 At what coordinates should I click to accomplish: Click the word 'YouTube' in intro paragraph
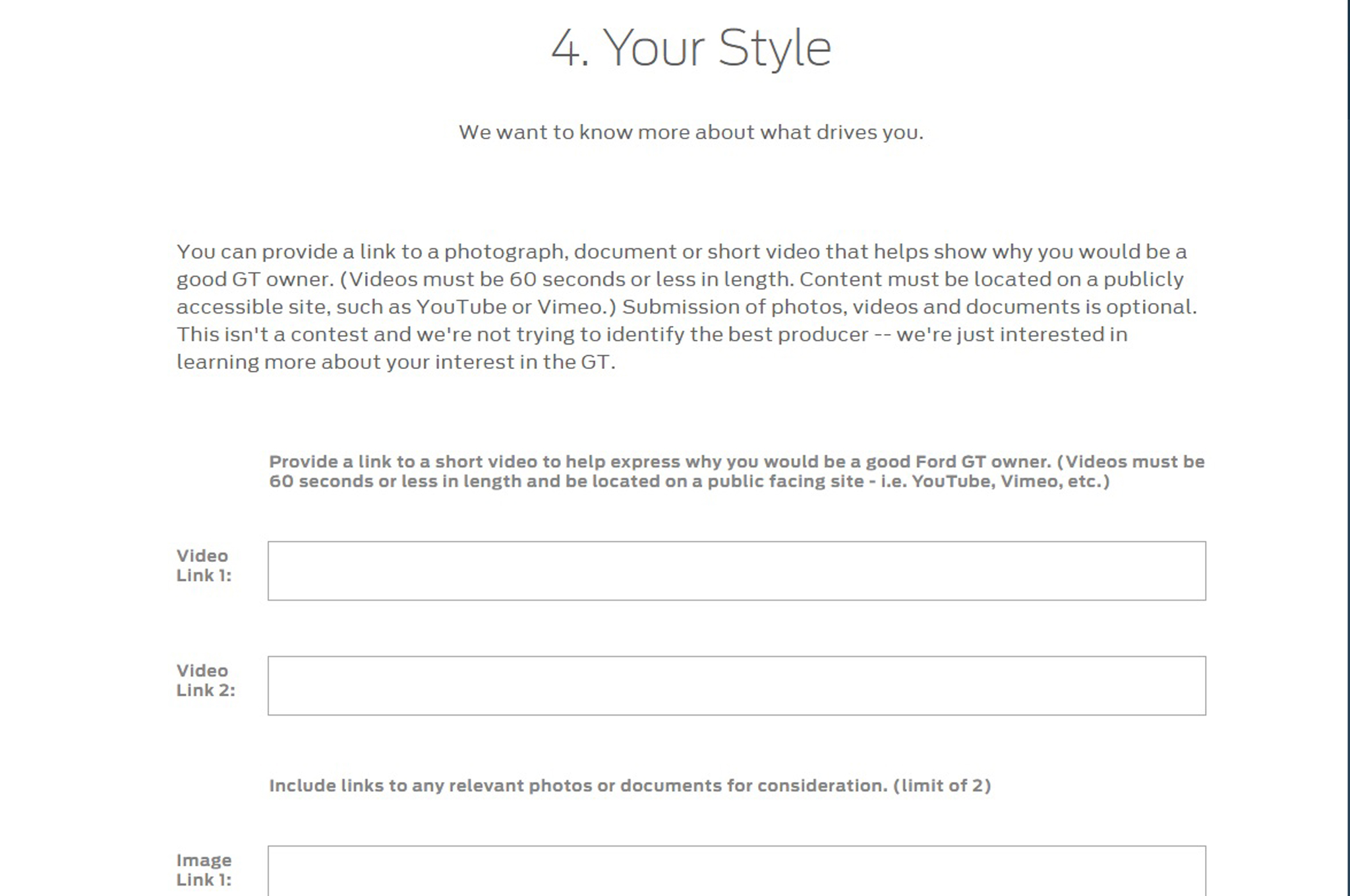461,307
